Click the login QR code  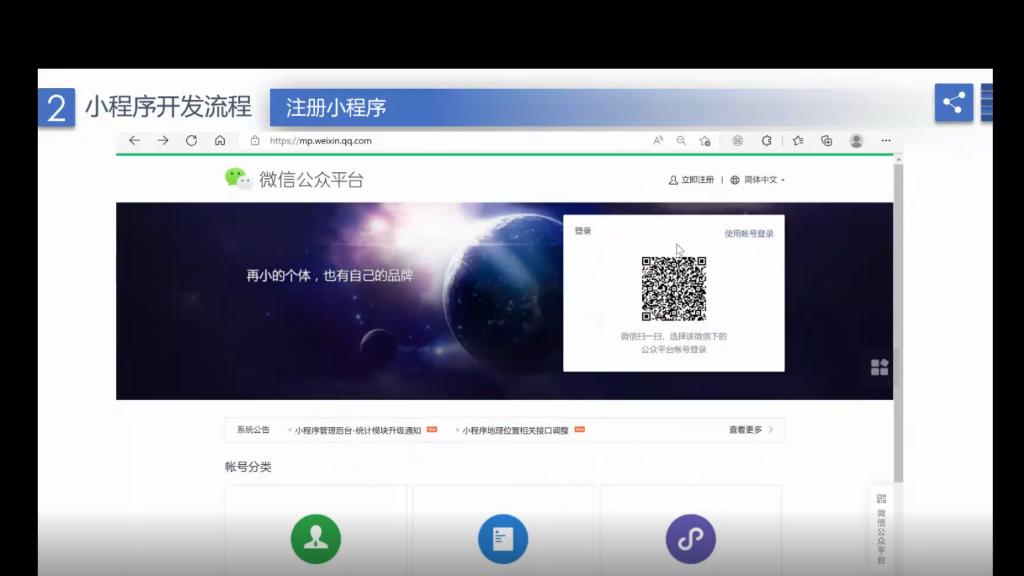(674, 289)
